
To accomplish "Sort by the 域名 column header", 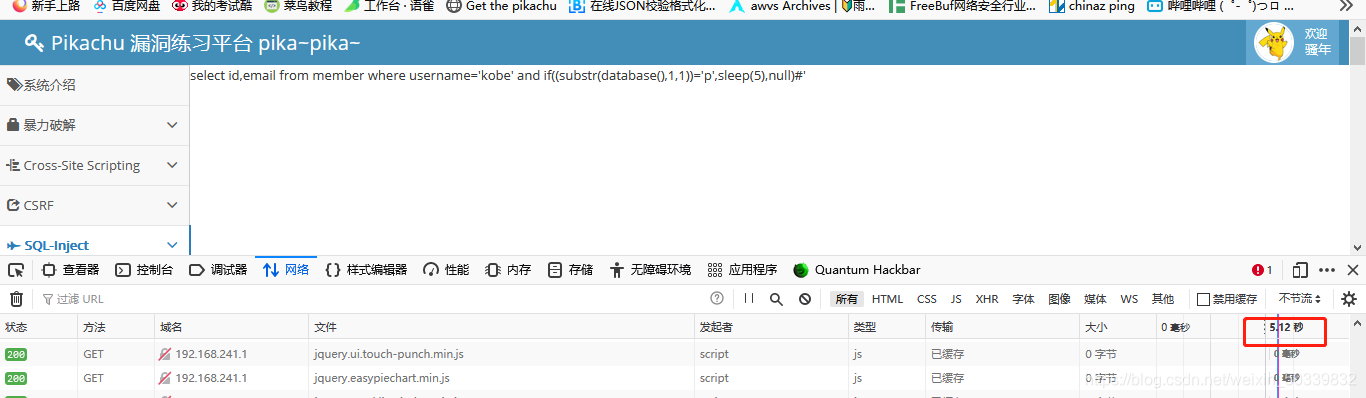I will [232, 327].
